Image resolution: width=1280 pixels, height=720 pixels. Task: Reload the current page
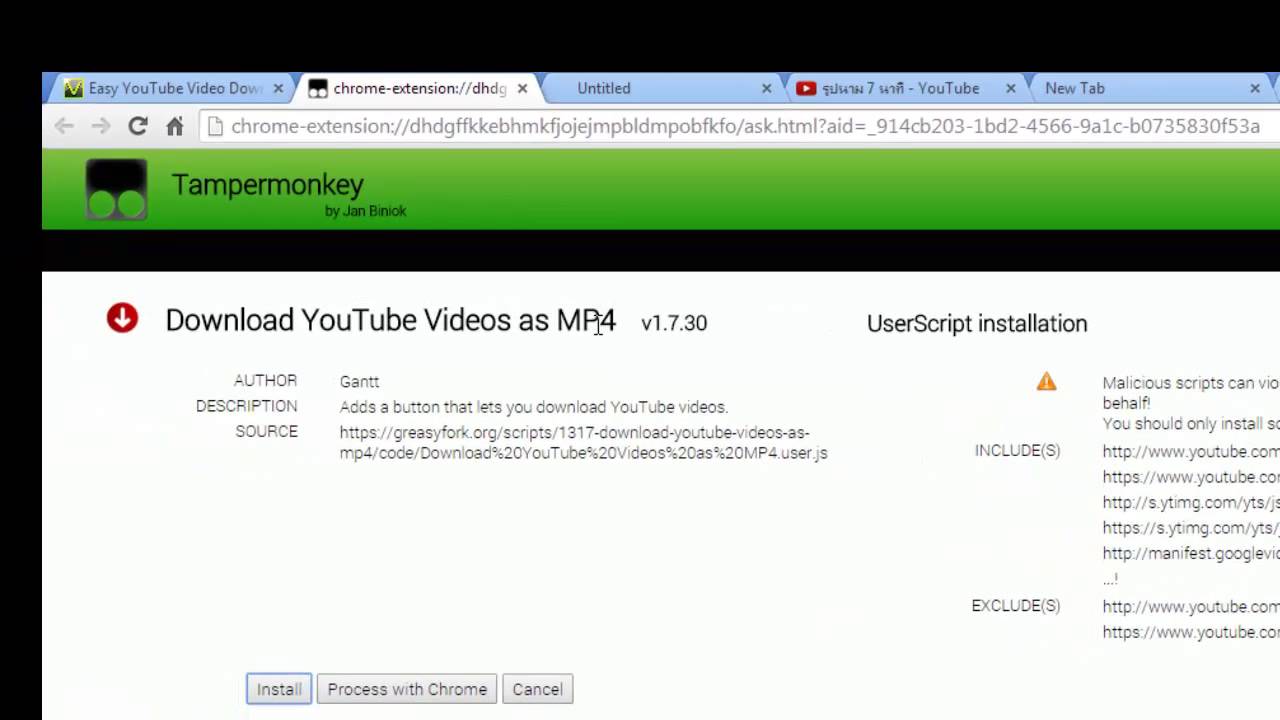coord(138,126)
